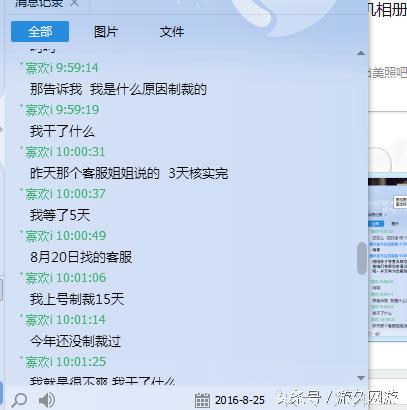The height and width of the screenshot is (410, 407).
Task: Close the 消息记录 tab
Action: coord(75,3)
